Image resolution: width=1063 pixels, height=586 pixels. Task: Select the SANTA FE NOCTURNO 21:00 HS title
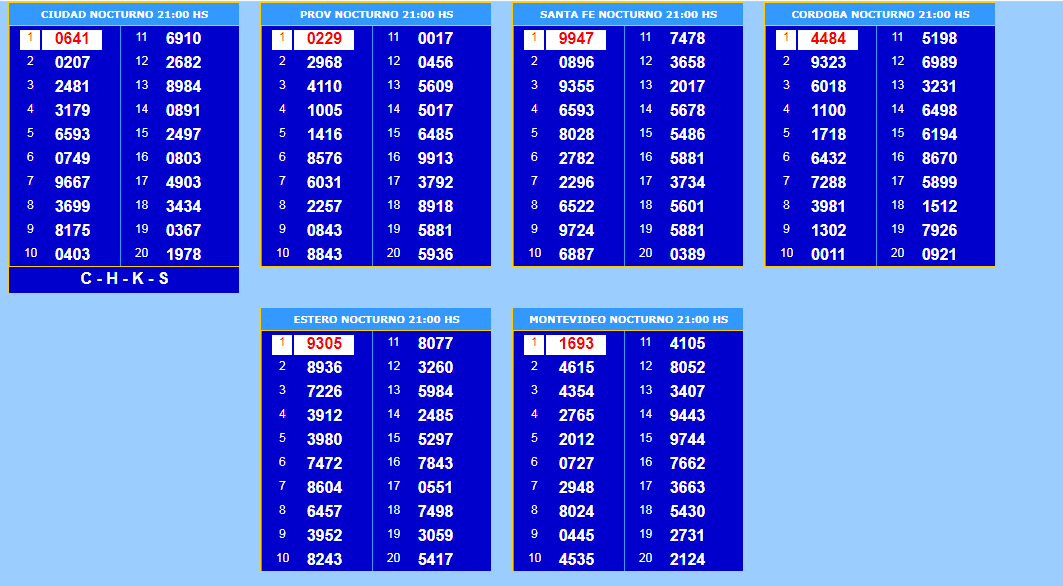(x=628, y=15)
